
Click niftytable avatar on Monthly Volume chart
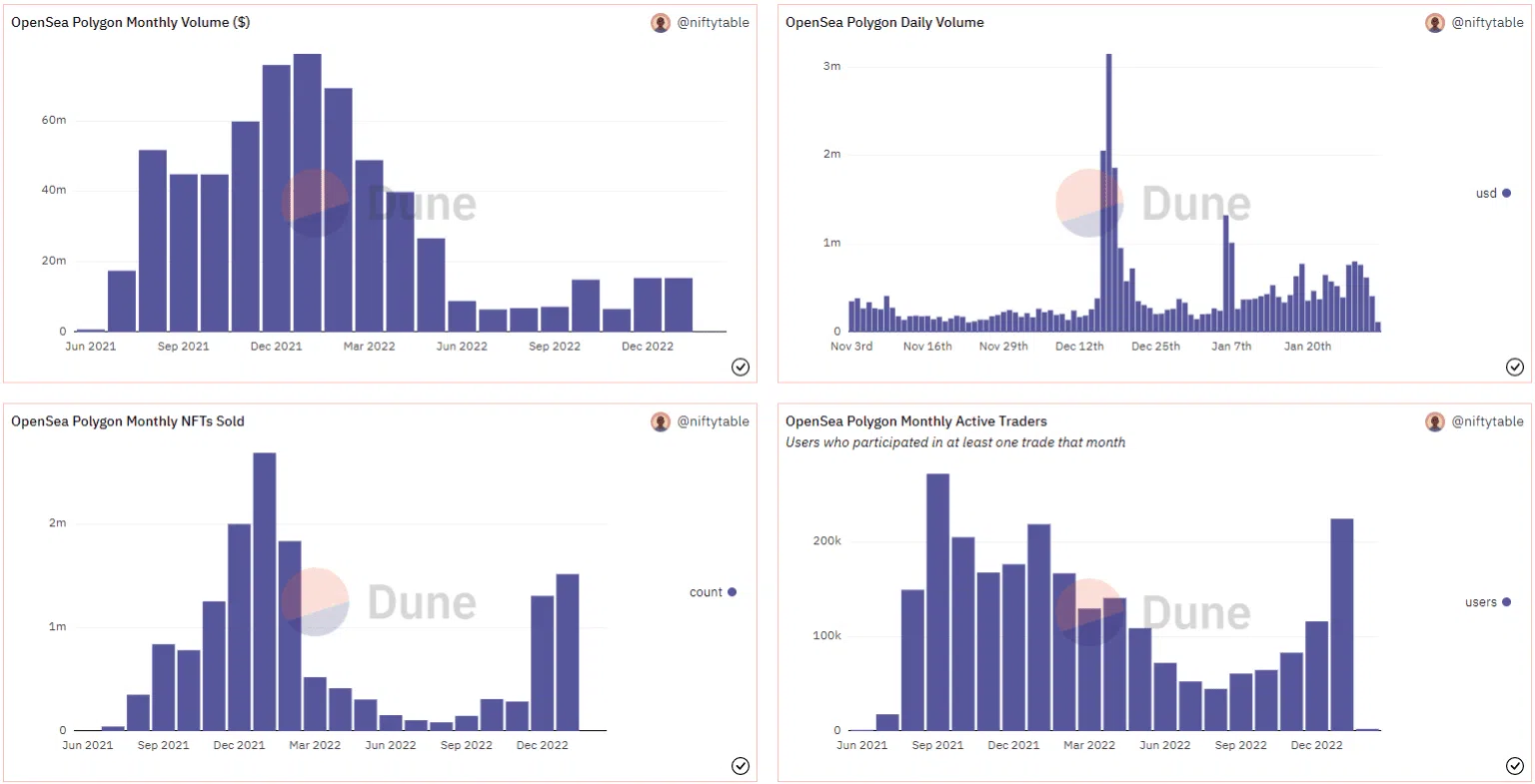pyautogui.click(x=661, y=23)
